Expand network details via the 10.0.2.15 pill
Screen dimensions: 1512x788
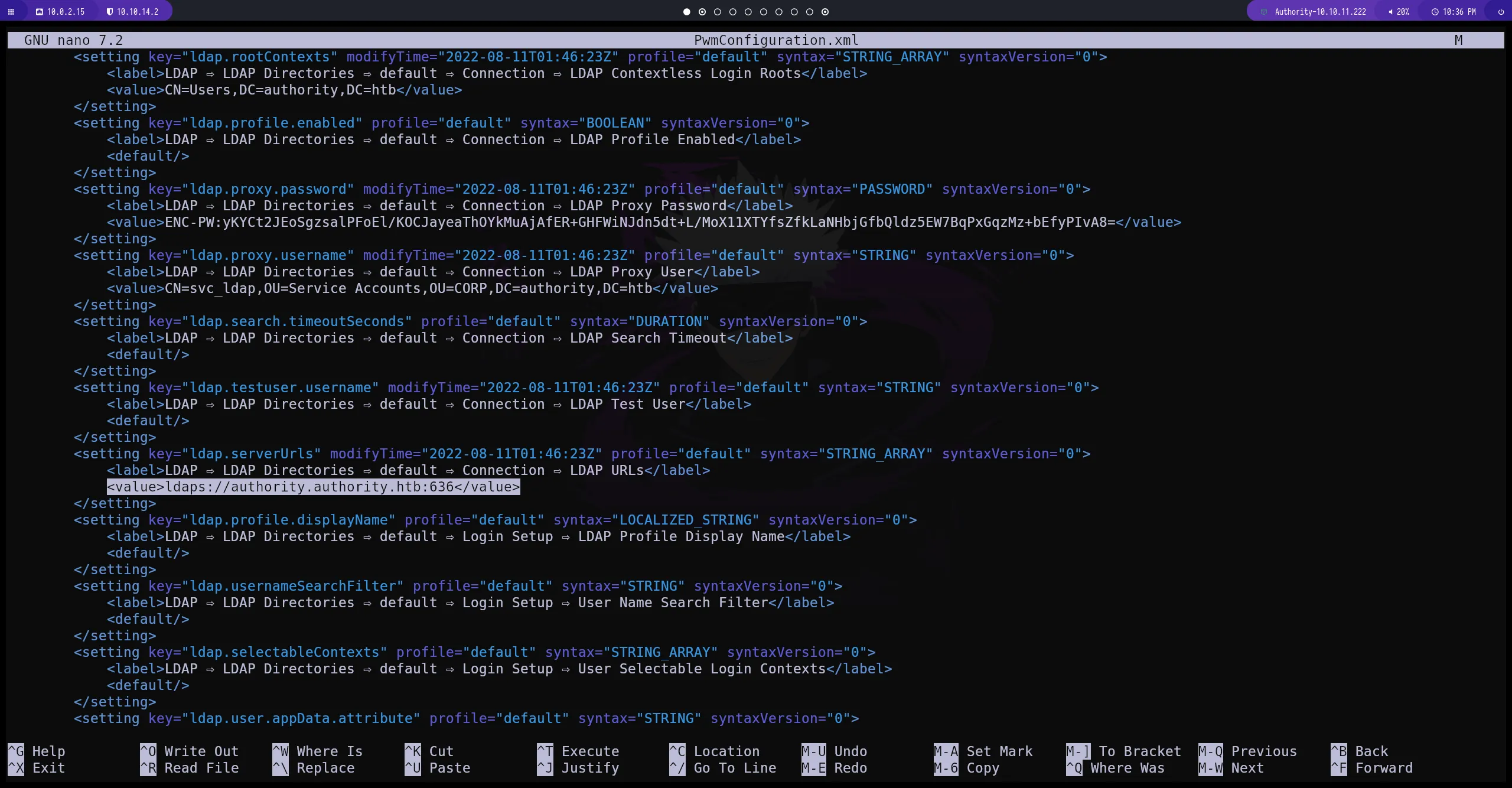pyautogui.click(x=65, y=11)
